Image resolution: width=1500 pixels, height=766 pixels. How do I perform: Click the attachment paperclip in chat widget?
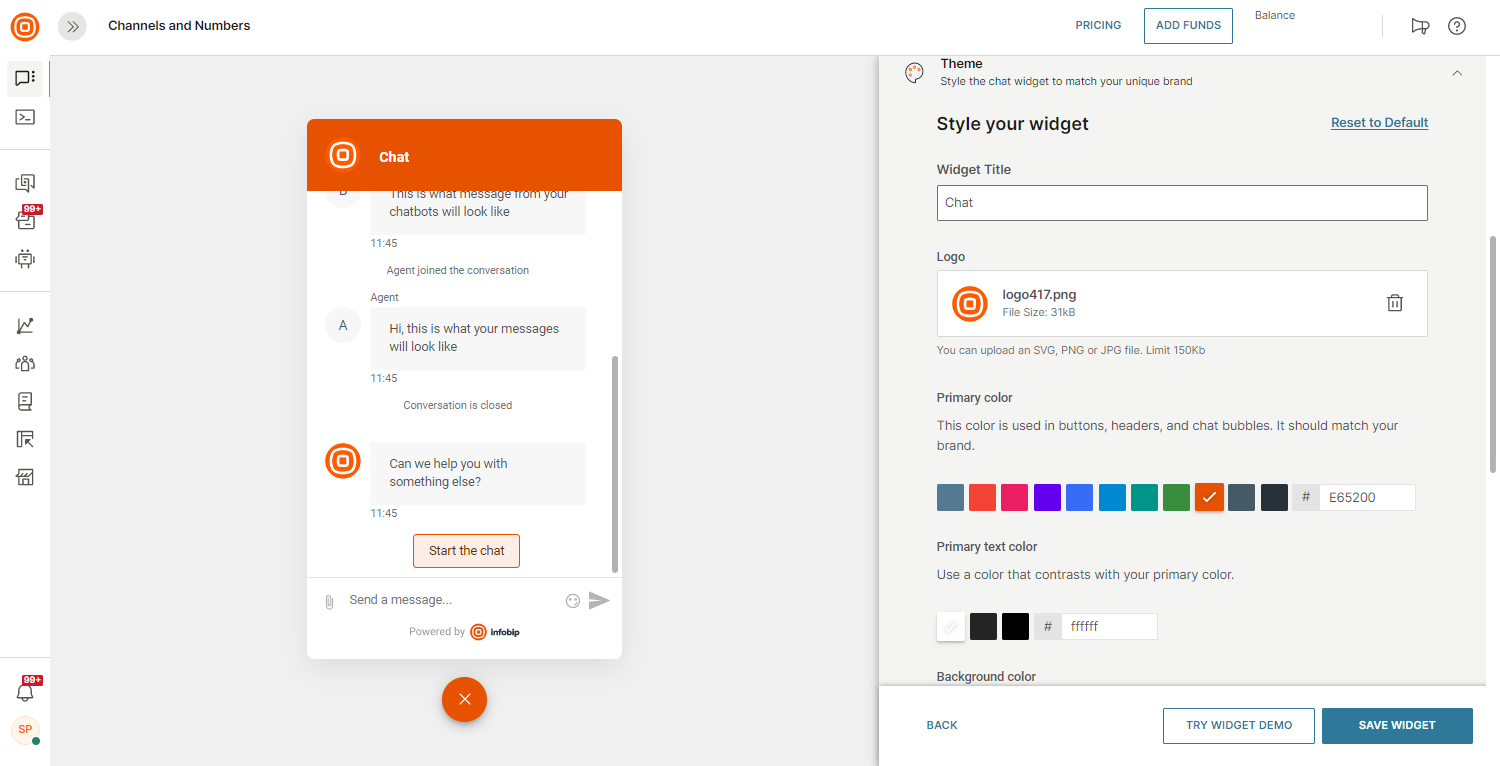[x=329, y=601]
